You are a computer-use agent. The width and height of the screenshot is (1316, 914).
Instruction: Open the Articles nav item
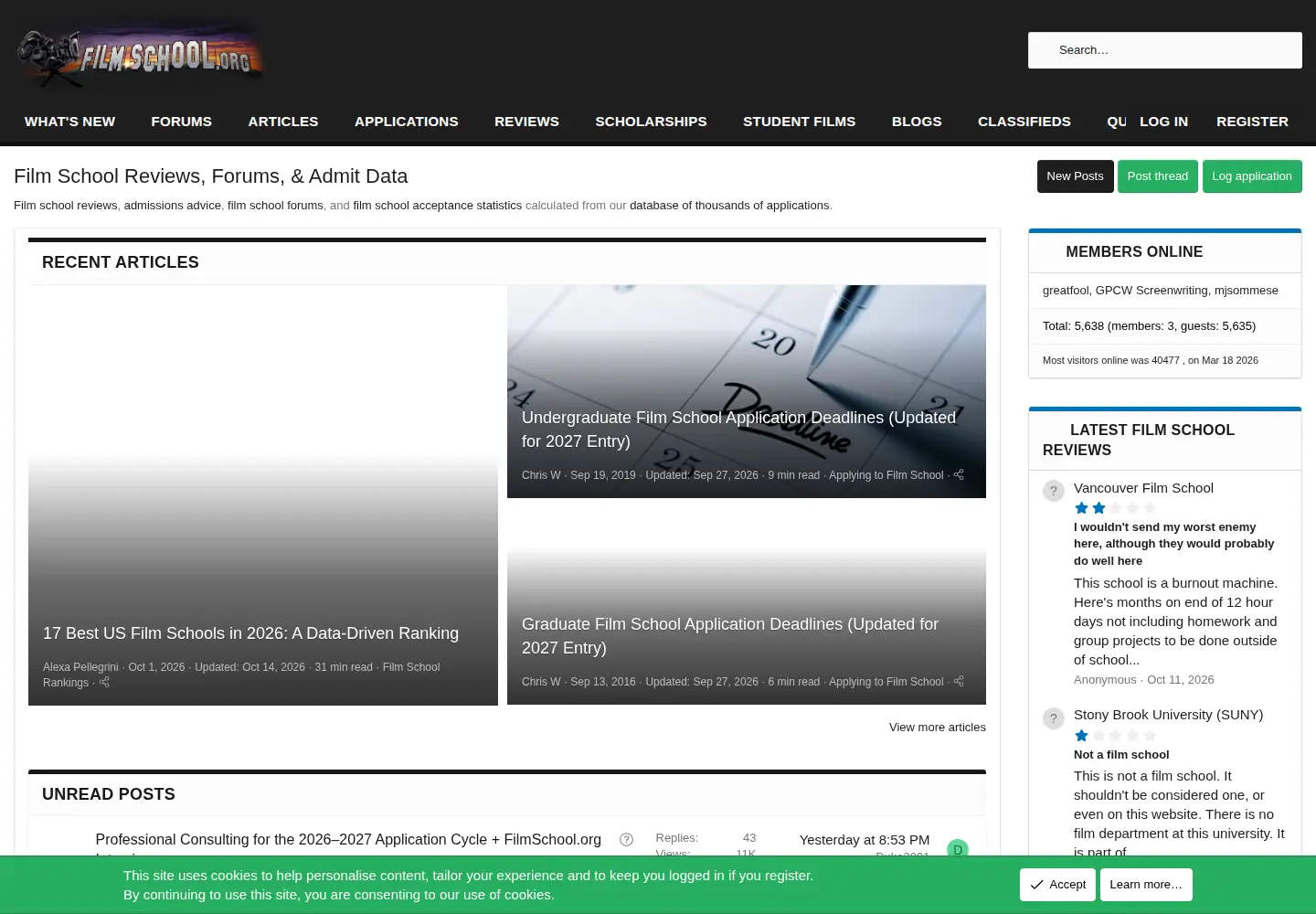pyautogui.click(x=283, y=122)
